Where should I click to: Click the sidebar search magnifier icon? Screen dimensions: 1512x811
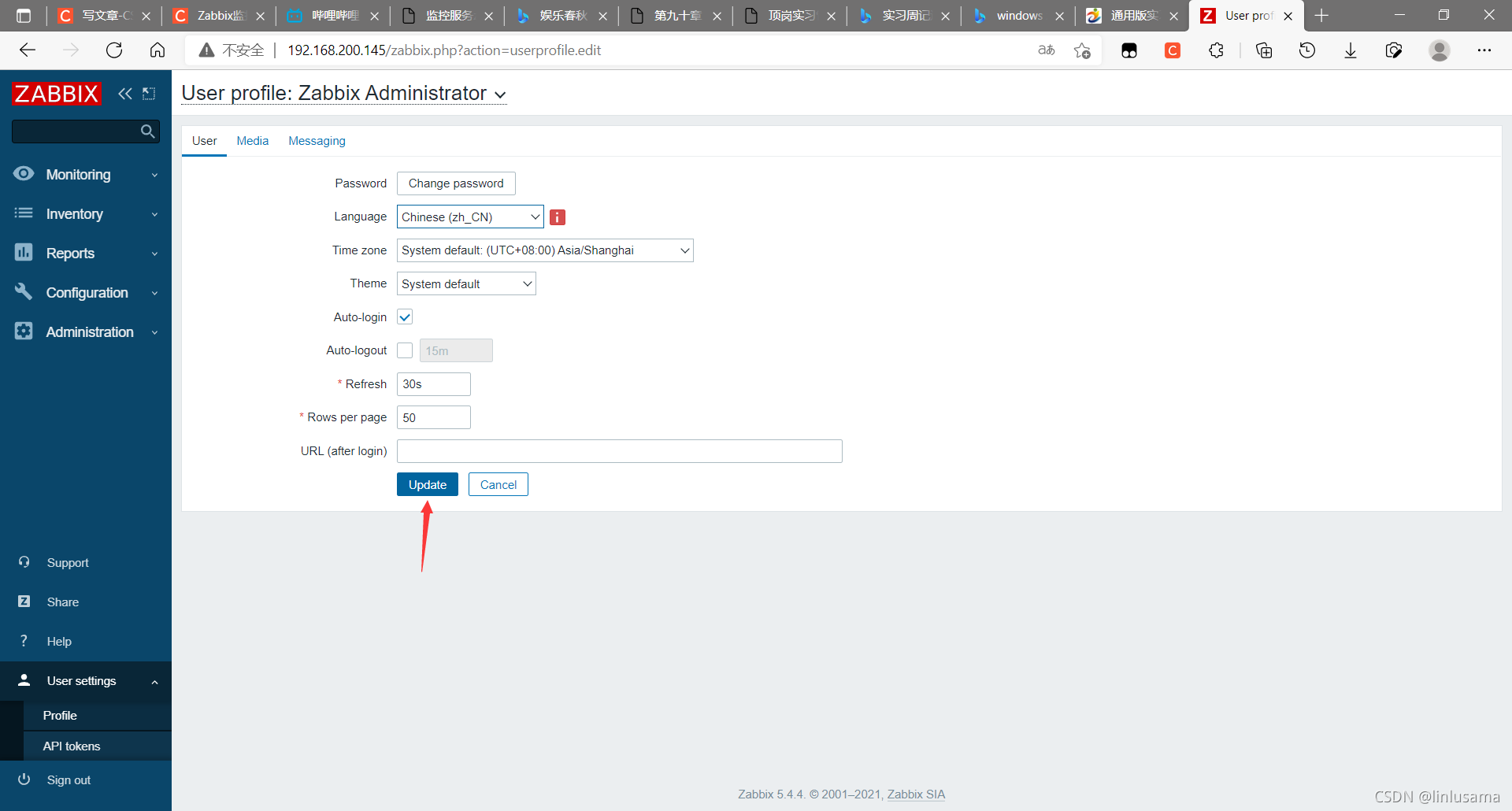coord(147,131)
